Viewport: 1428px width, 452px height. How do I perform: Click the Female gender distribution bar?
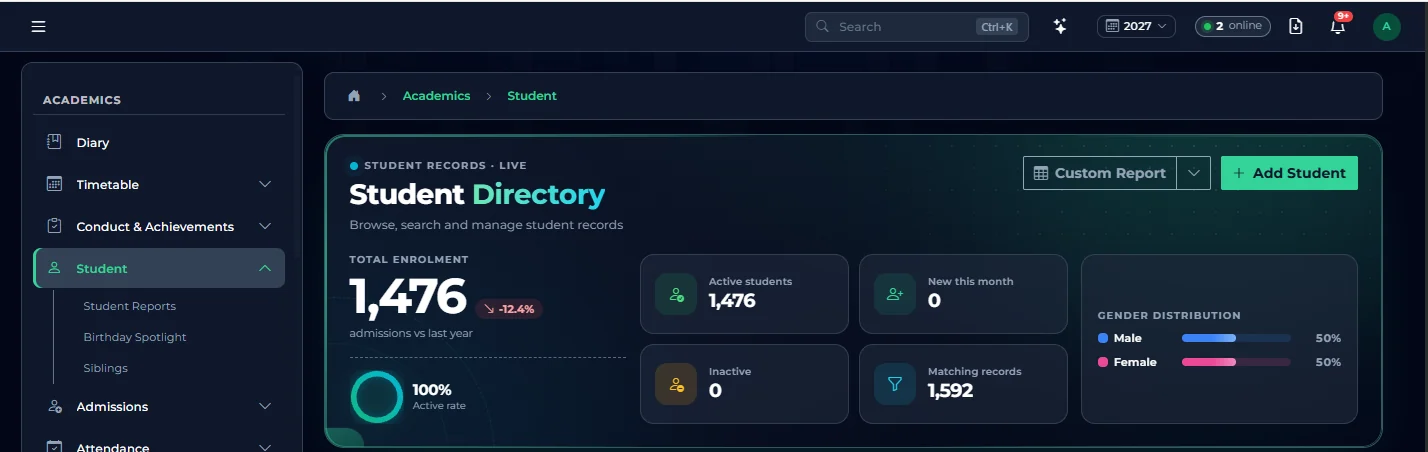1236,362
